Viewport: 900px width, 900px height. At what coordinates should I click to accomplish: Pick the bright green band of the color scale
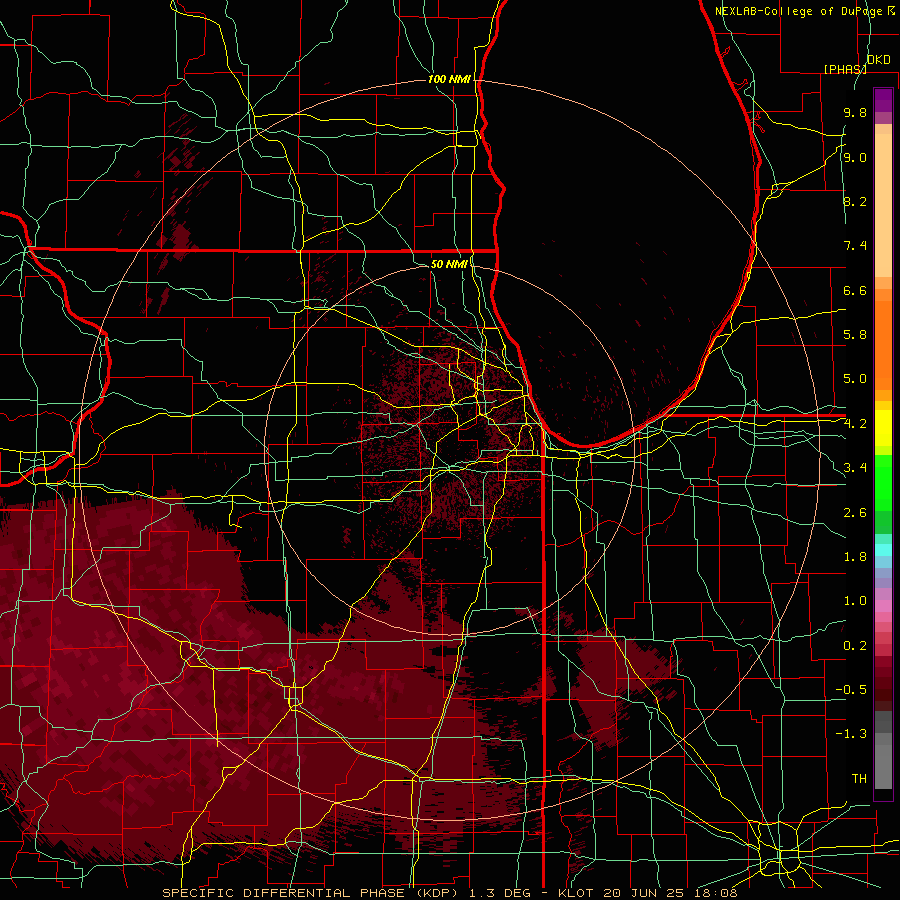click(x=883, y=483)
